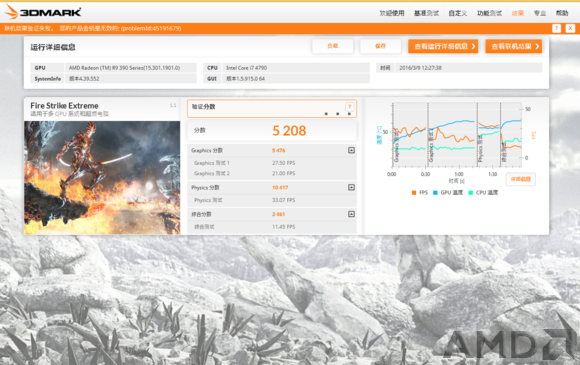
Task: Expand the Physics 分数 section
Action: (351, 187)
